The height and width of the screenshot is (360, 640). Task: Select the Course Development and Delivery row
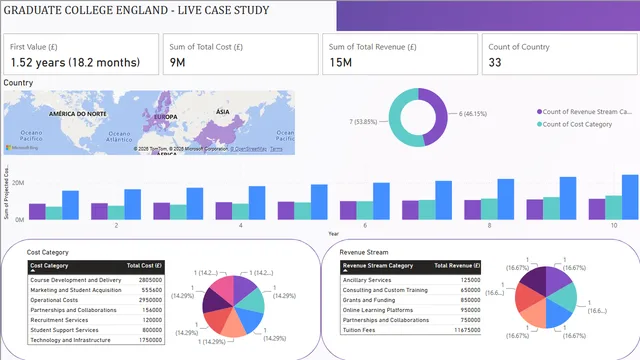point(96,280)
